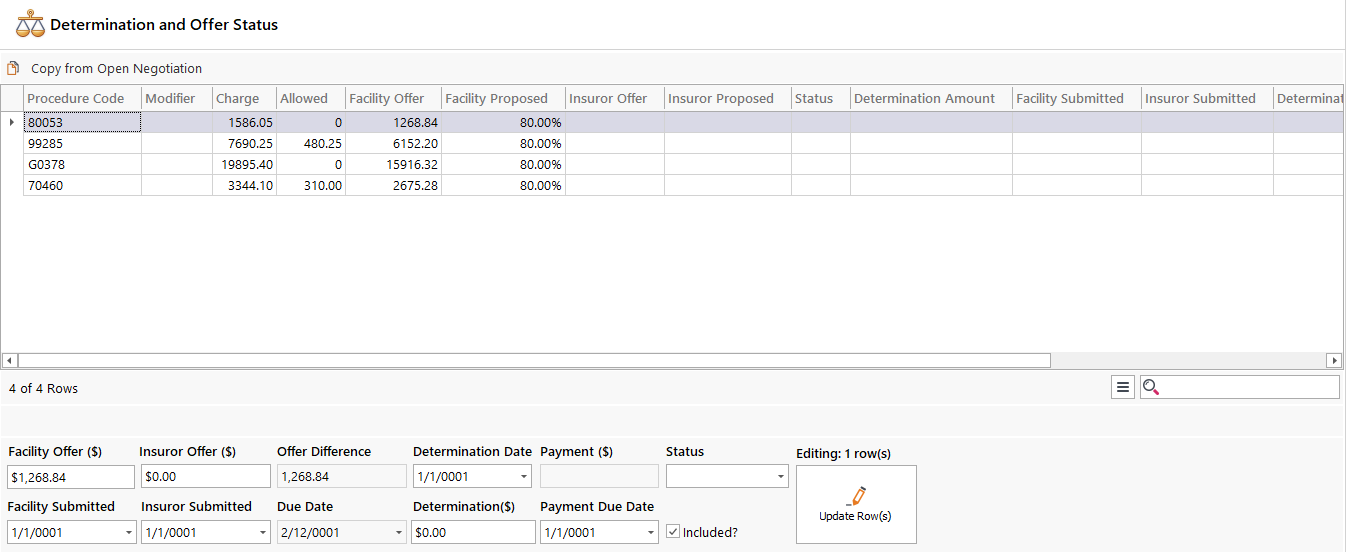
Task: Click the grid options hamburger menu icon
Action: (x=1123, y=388)
